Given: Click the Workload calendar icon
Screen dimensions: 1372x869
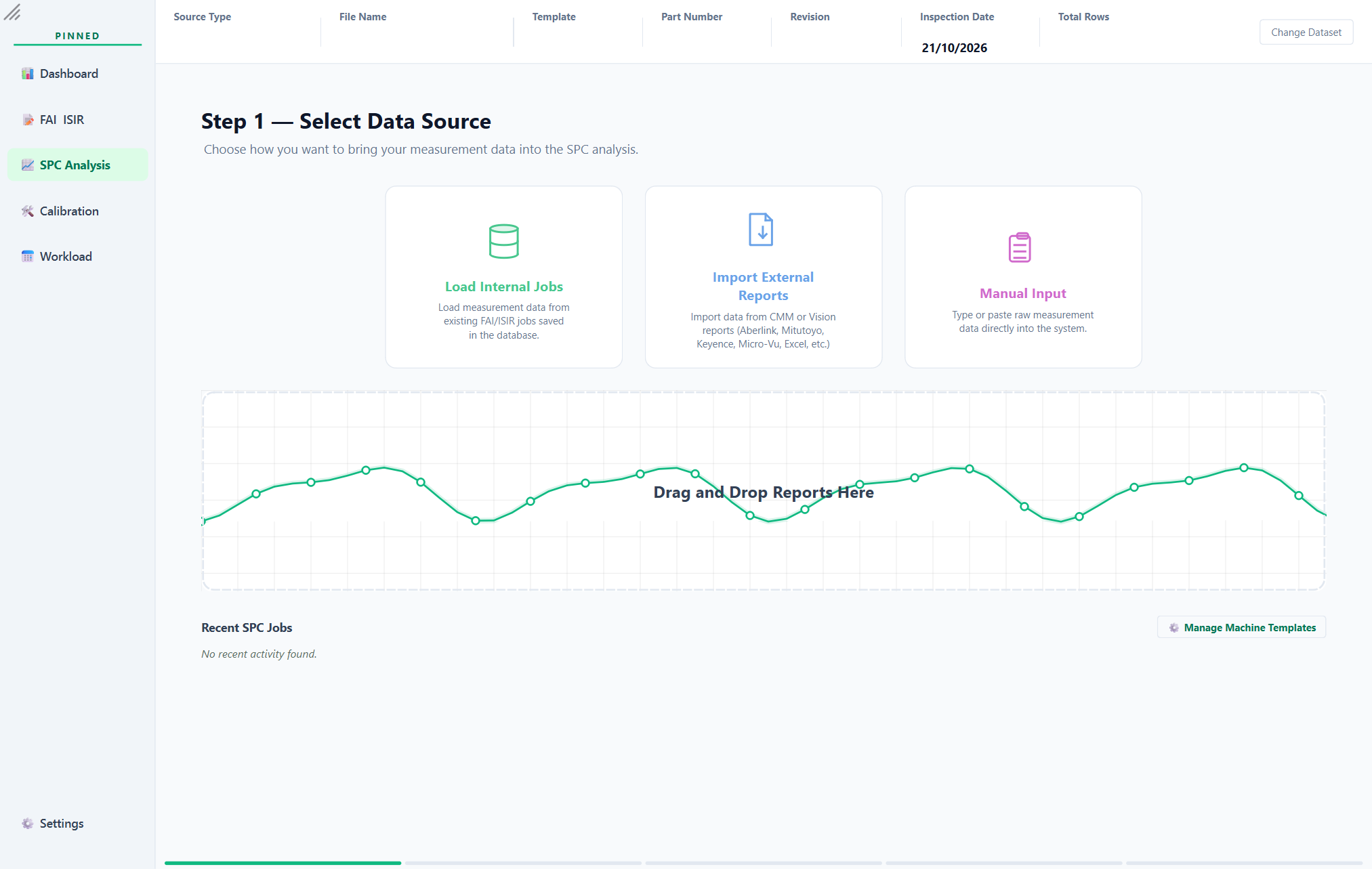Looking at the screenshot, I should click(x=27, y=257).
